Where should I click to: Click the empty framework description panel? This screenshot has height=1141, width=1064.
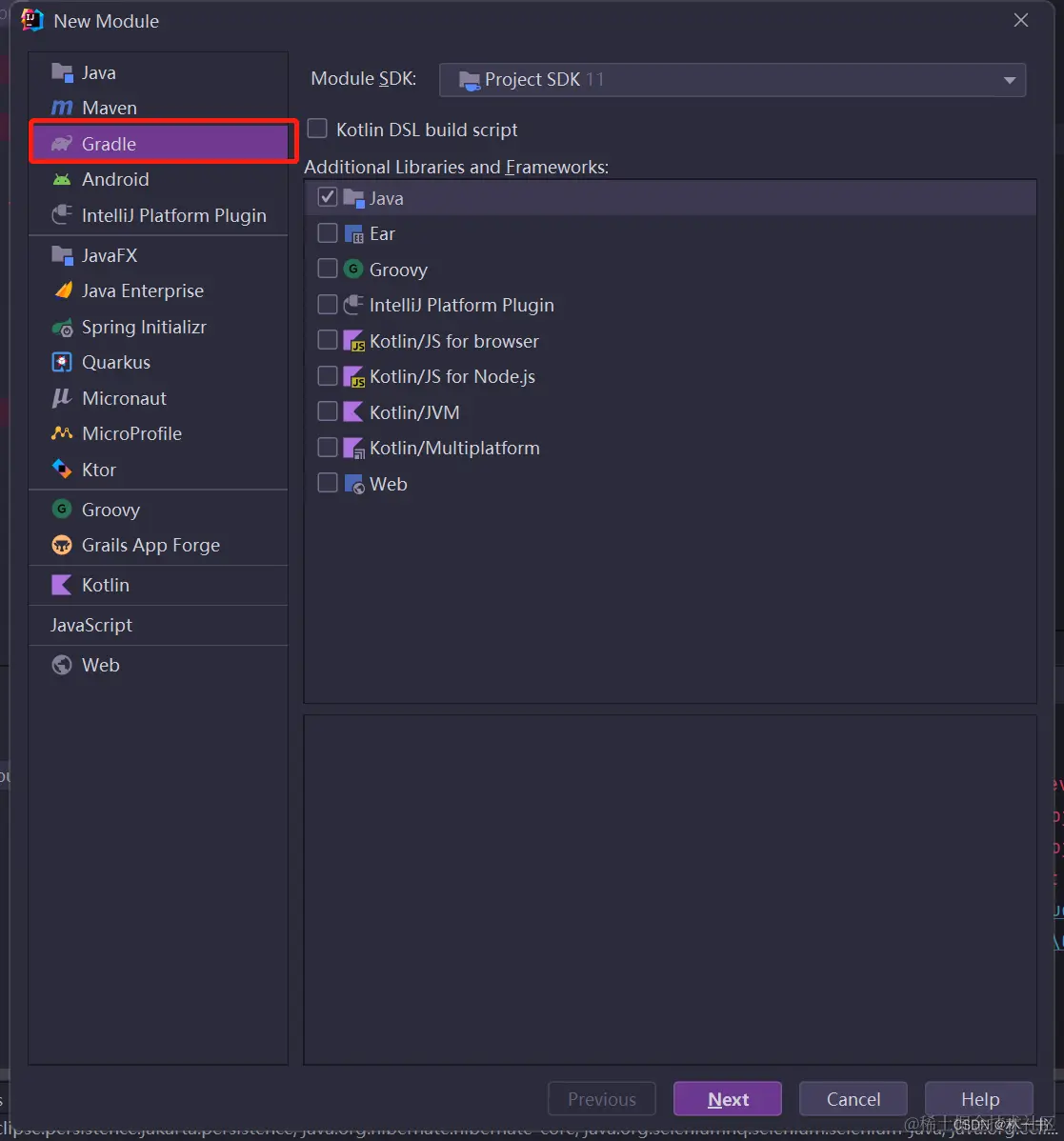pyautogui.click(x=671, y=890)
